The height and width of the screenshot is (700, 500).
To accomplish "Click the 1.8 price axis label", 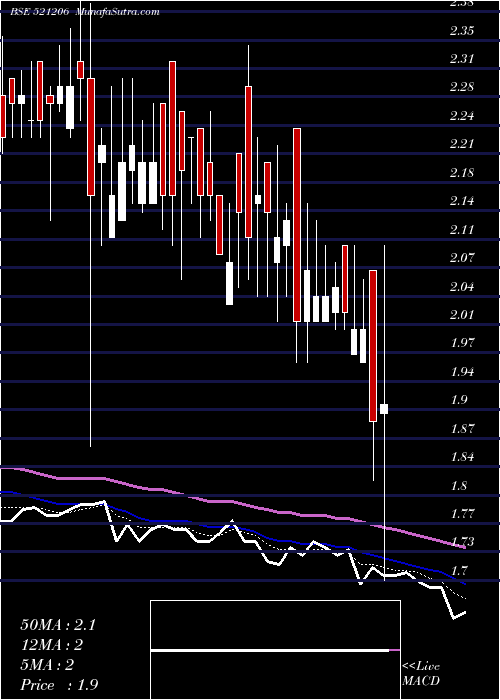I will [459, 485].
